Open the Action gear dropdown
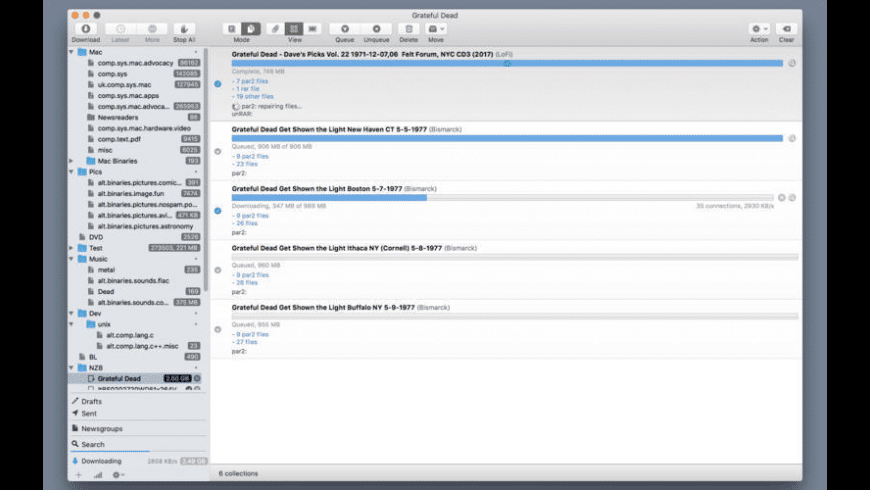 coord(759,29)
